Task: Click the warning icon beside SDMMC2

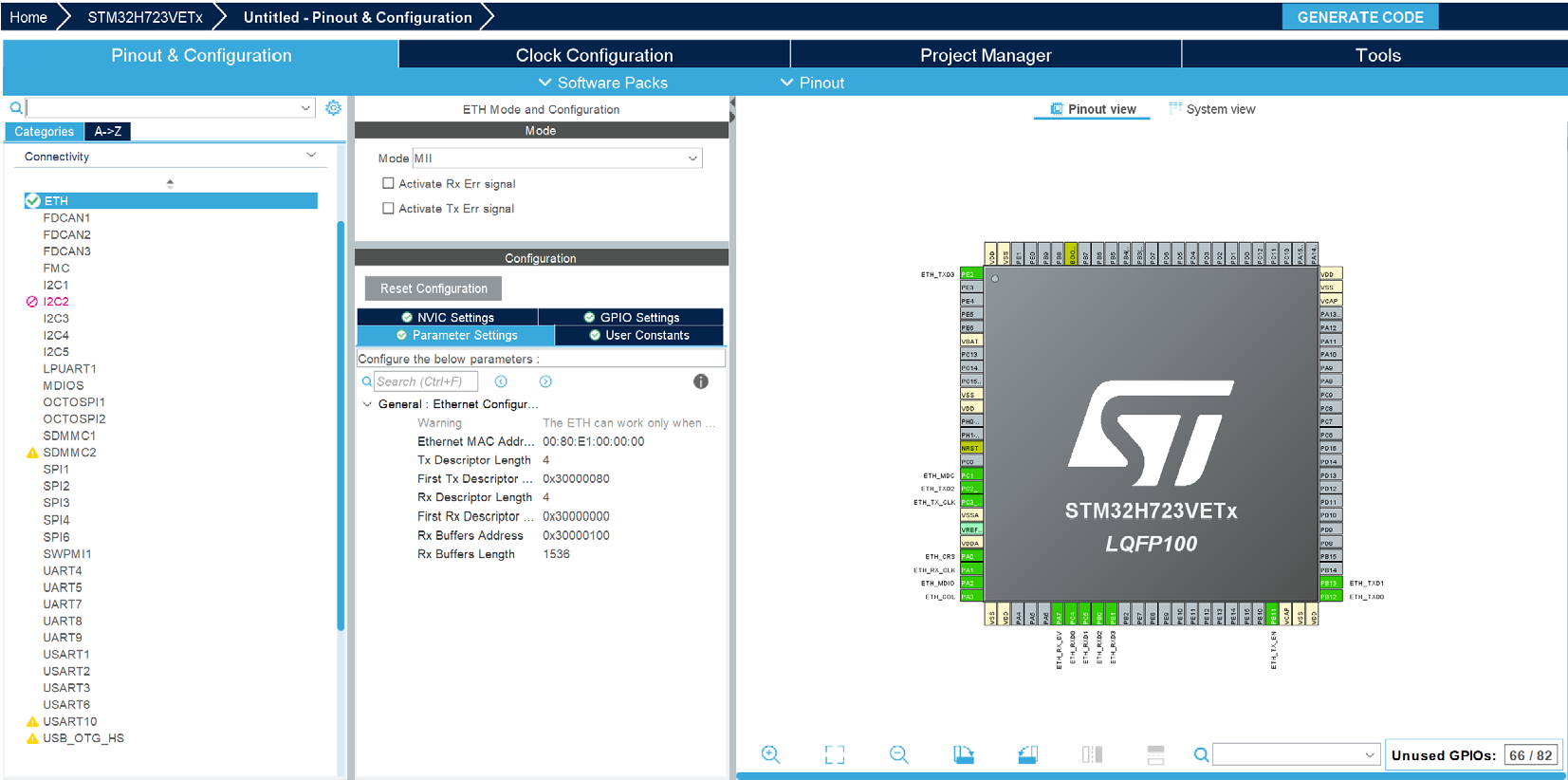Action: tap(32, 453)
